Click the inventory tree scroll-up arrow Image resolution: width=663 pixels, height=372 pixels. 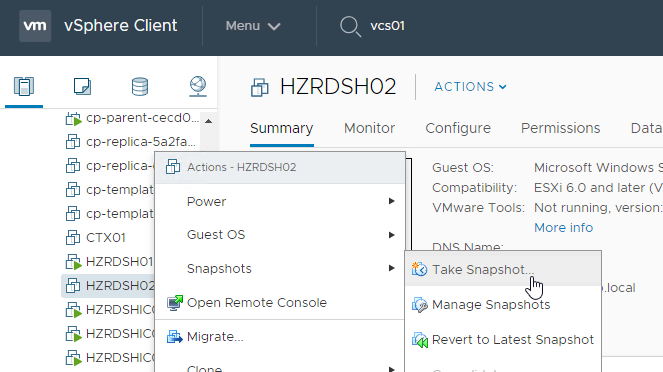click(208, 121)
